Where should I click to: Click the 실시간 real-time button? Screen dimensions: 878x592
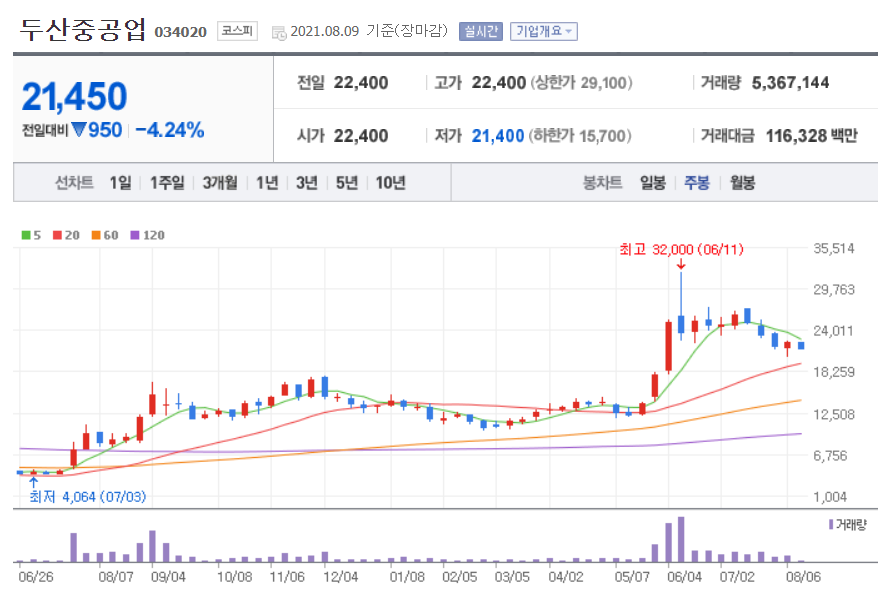pos(480,31)
